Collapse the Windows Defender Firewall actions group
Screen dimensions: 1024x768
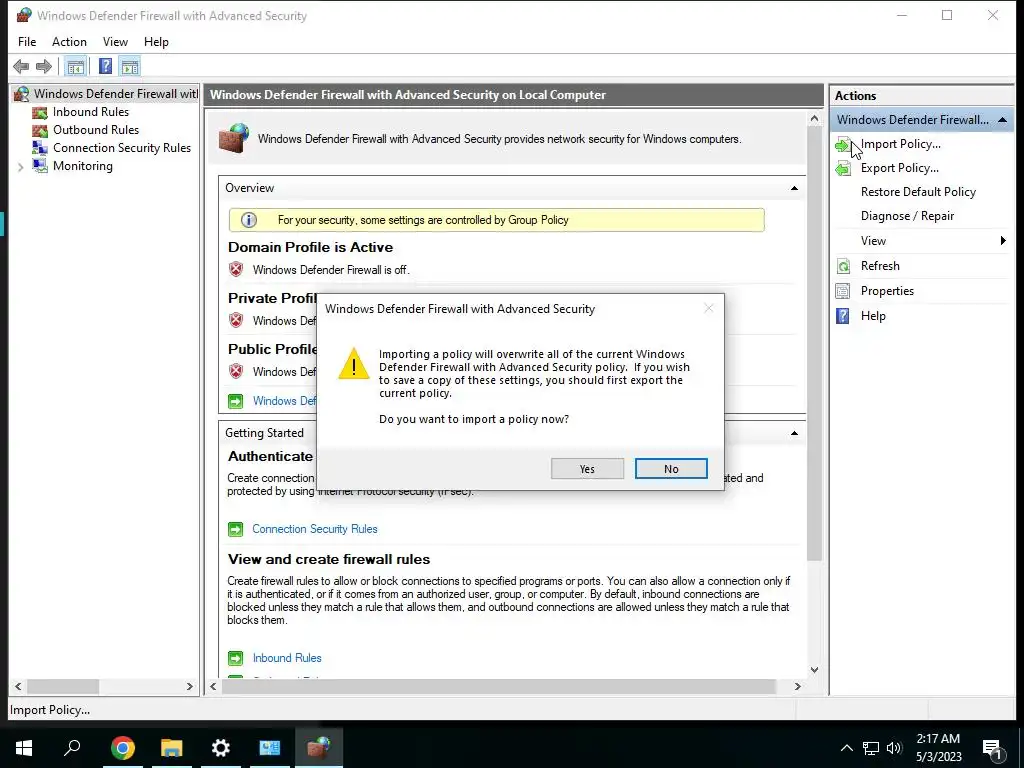point(1002,120)
